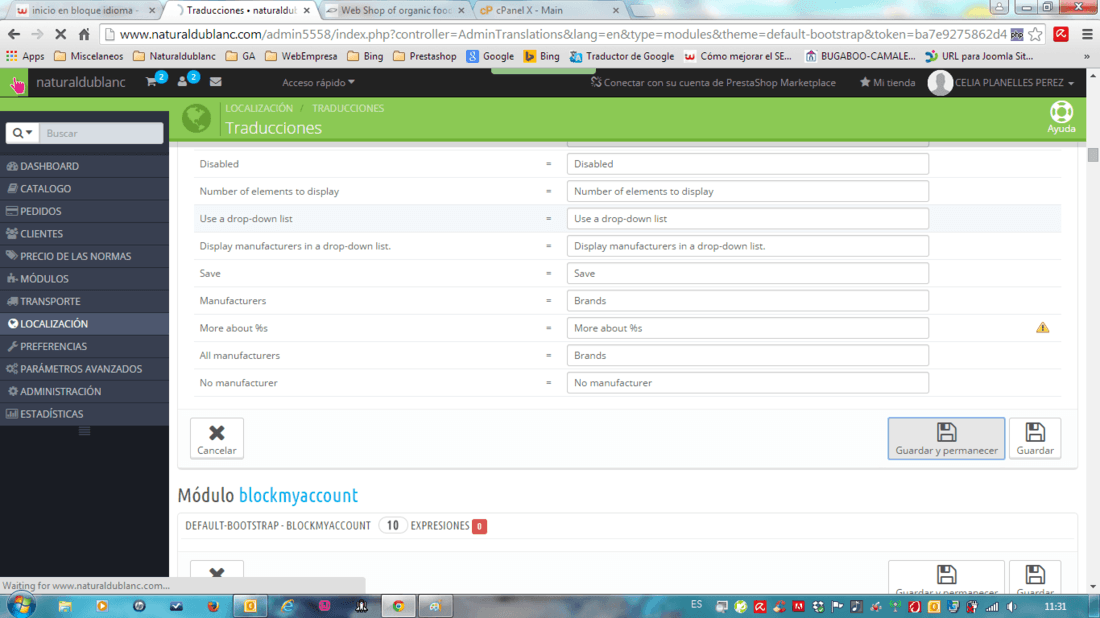Open the new customers notification icon
Viewport: 1100px width, 618px height.
(x=182, y=82)
